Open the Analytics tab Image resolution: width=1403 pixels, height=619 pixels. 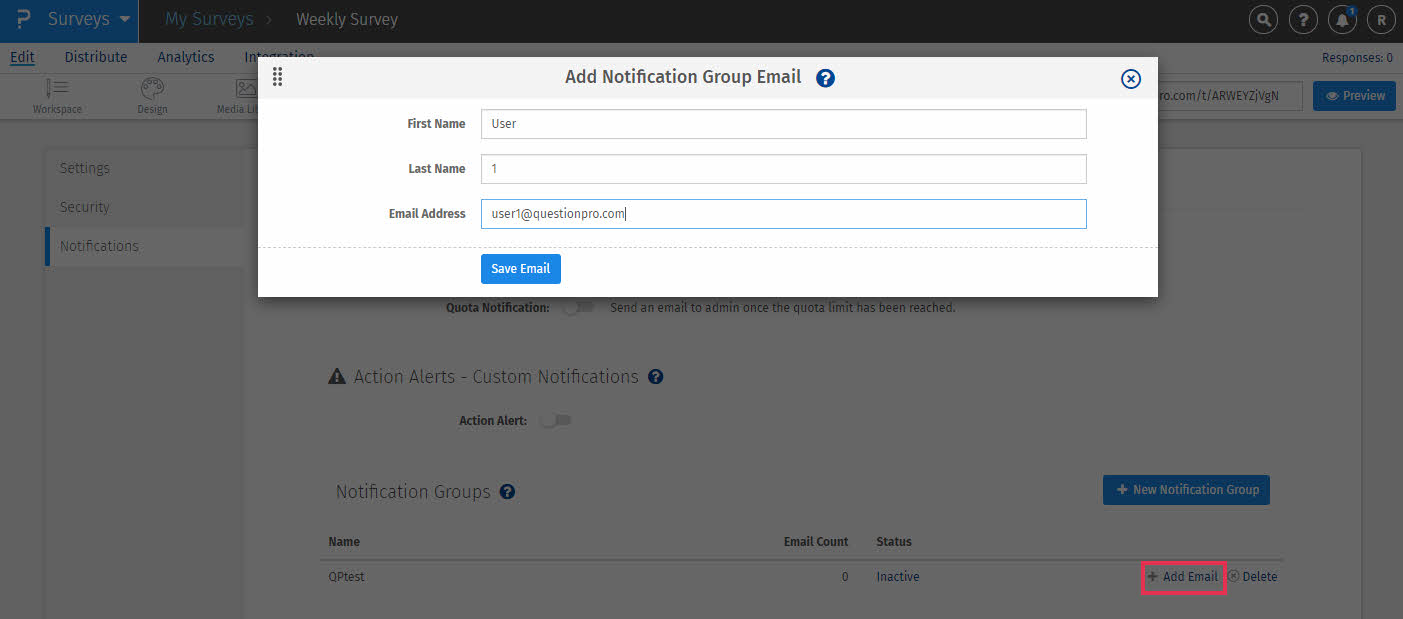(x=185, y=57)
